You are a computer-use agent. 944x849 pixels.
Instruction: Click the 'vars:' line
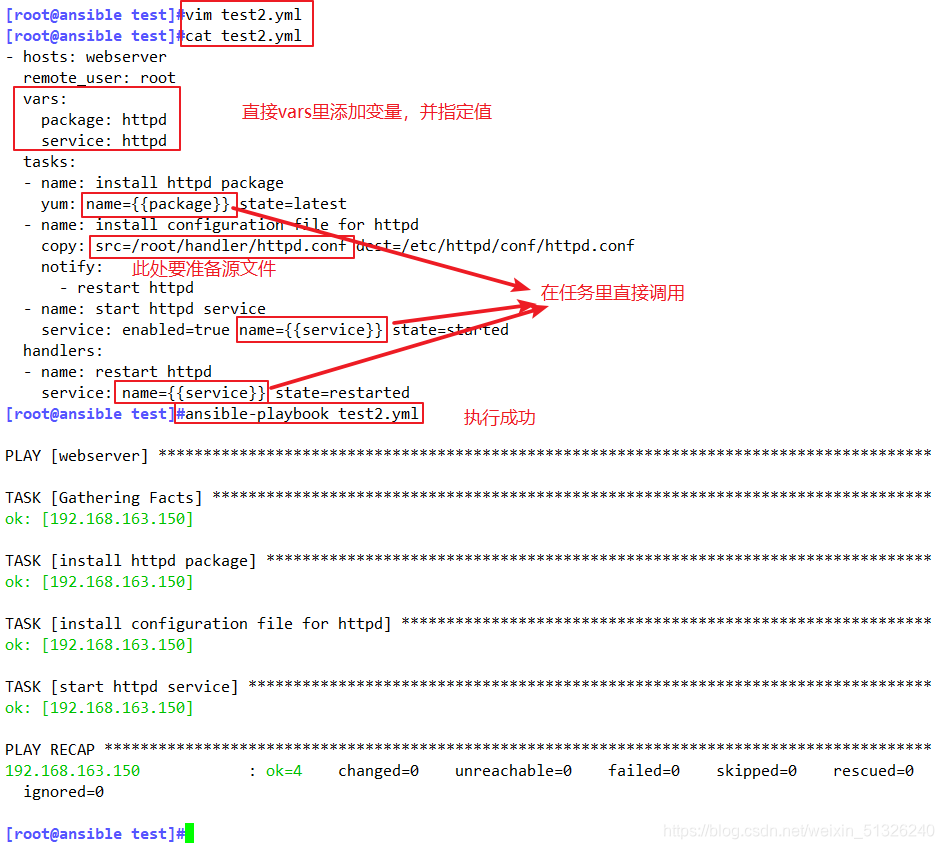point(45,99)
